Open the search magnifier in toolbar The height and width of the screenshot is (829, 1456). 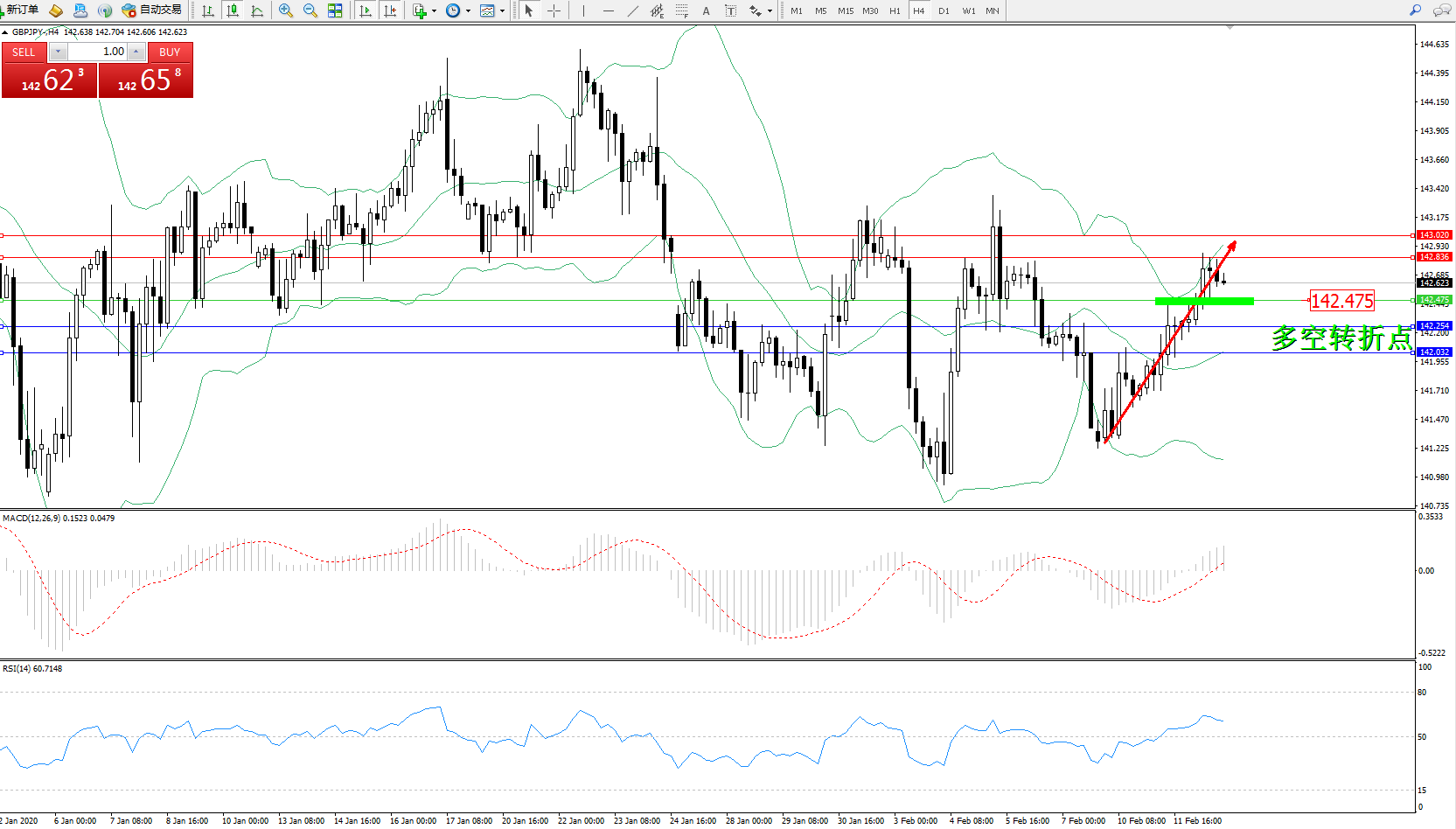coord(1416,10)
